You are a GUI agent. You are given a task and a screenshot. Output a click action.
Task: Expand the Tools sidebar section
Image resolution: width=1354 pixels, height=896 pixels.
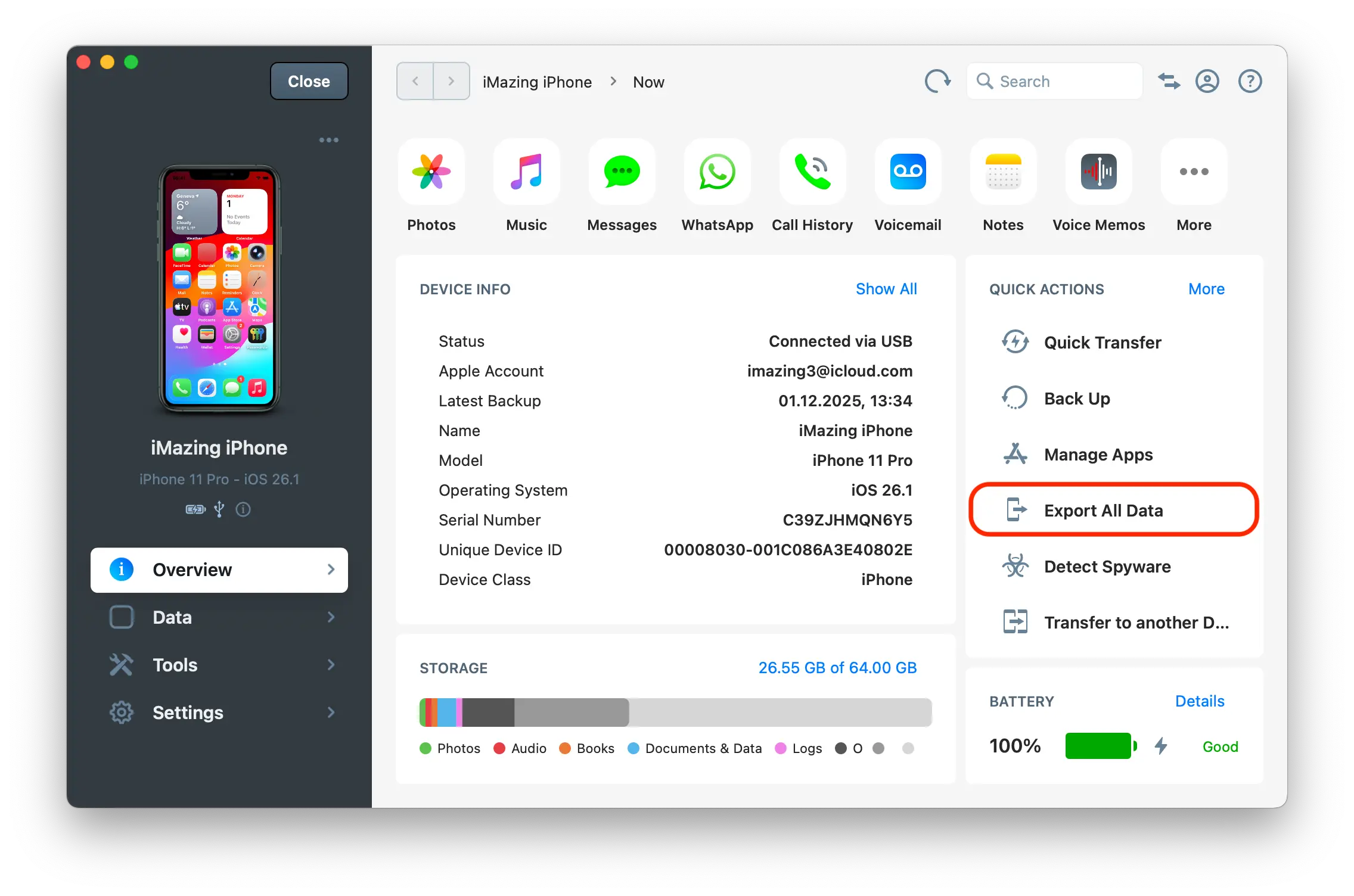(x=219, y=665)
